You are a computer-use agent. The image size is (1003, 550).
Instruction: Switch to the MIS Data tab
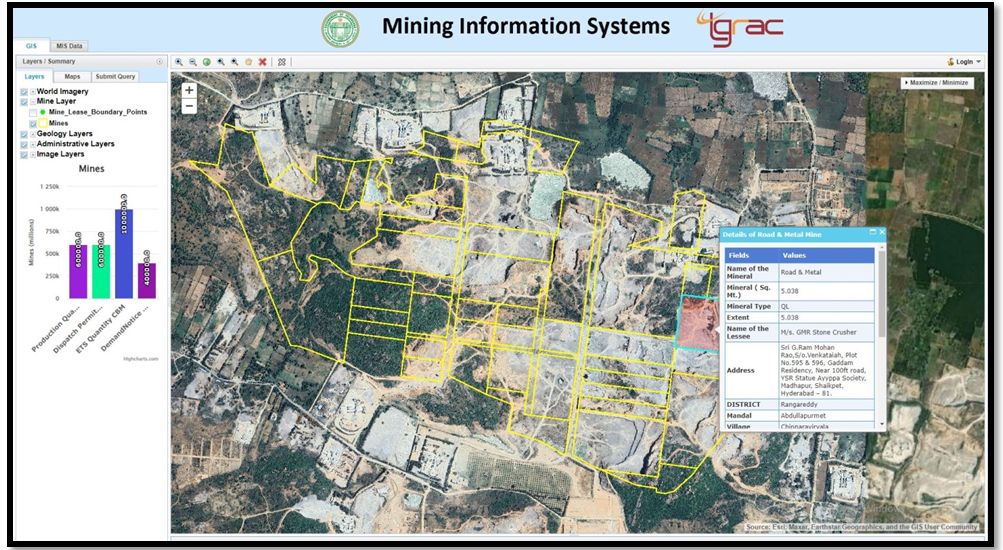tap(70, 46)
